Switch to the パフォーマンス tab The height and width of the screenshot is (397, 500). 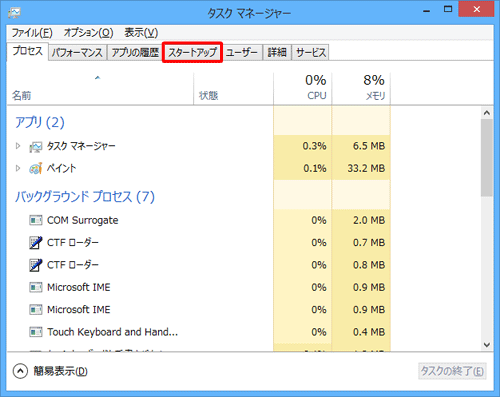(77, 52)
